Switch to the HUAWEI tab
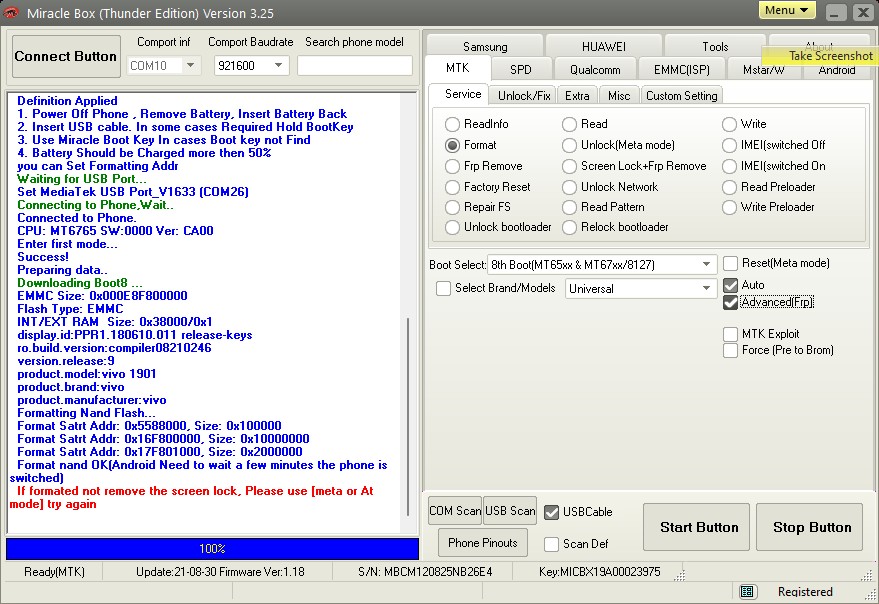 click(x=603, y=46)
